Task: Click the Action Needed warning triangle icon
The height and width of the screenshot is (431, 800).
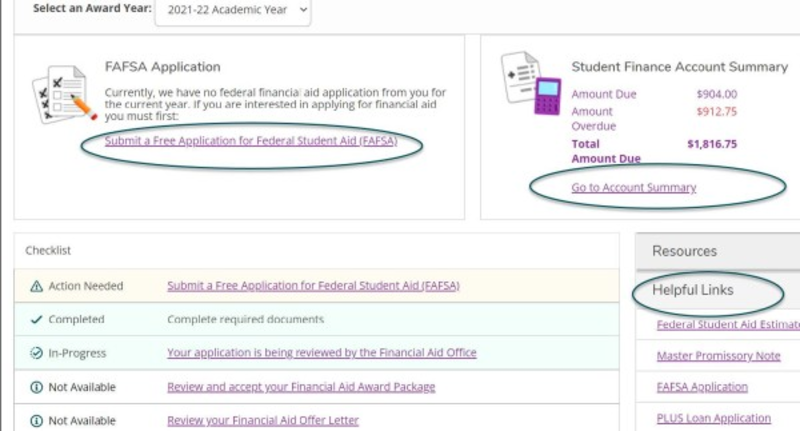Action: 37,286
